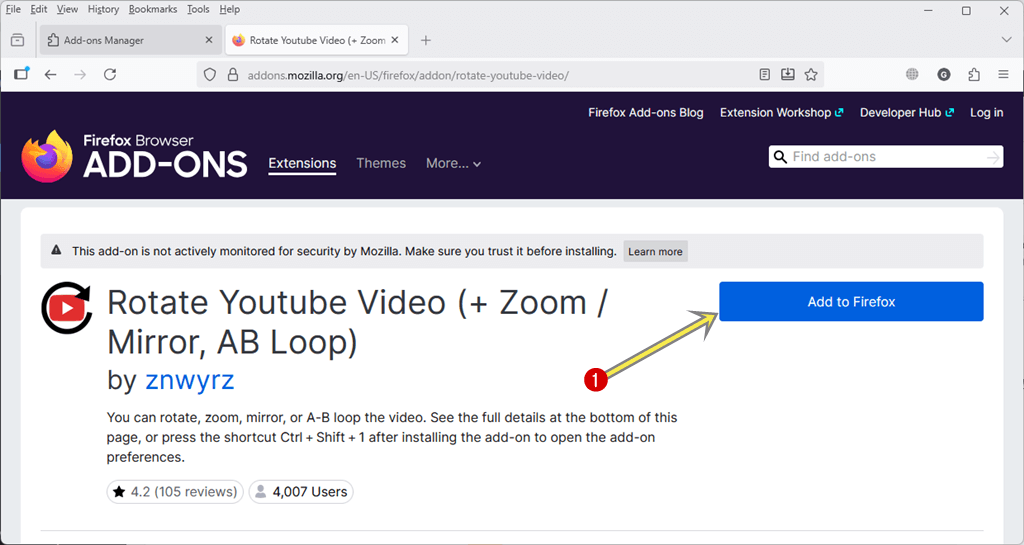
Task: Click the Learn more button
Action: click(655, 251)
